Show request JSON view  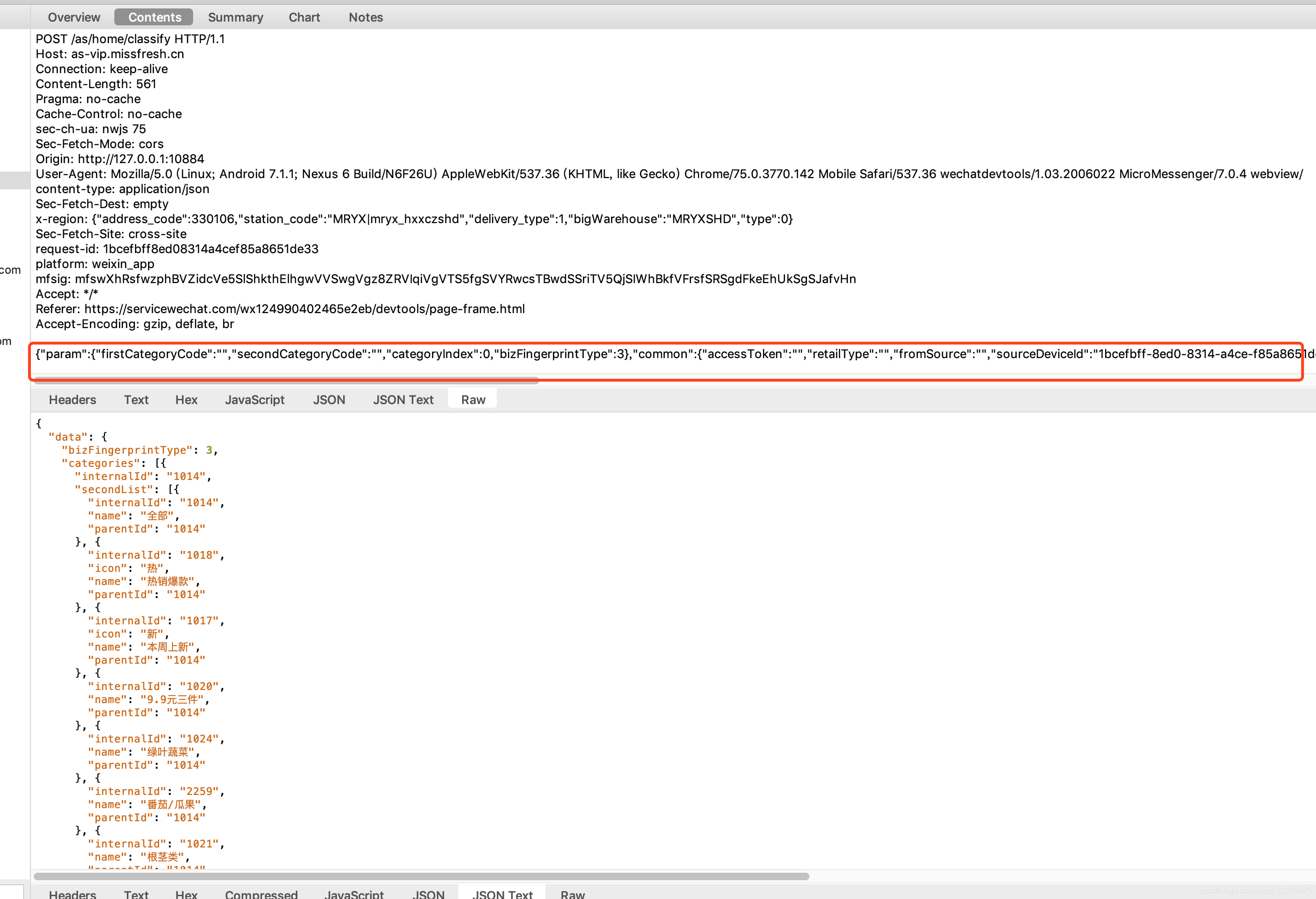pyautogui.click(x=329, y=399)
